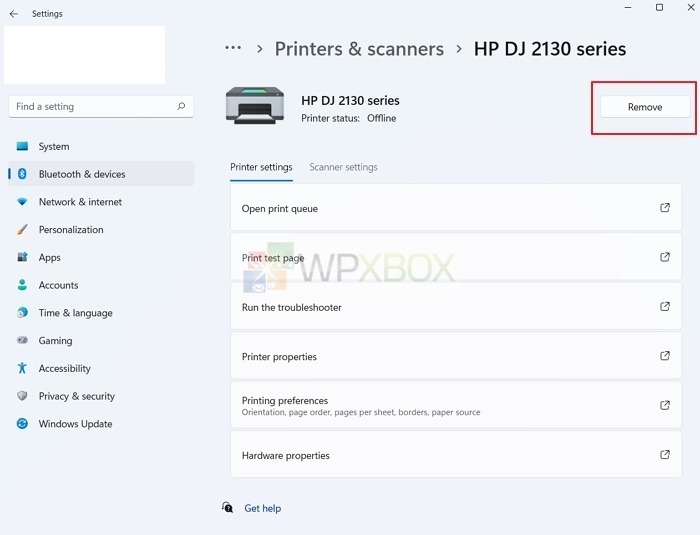Open Accessibility settings
Image resolution: width=700 pixels, height=535 pixels.
pos(101,368)
